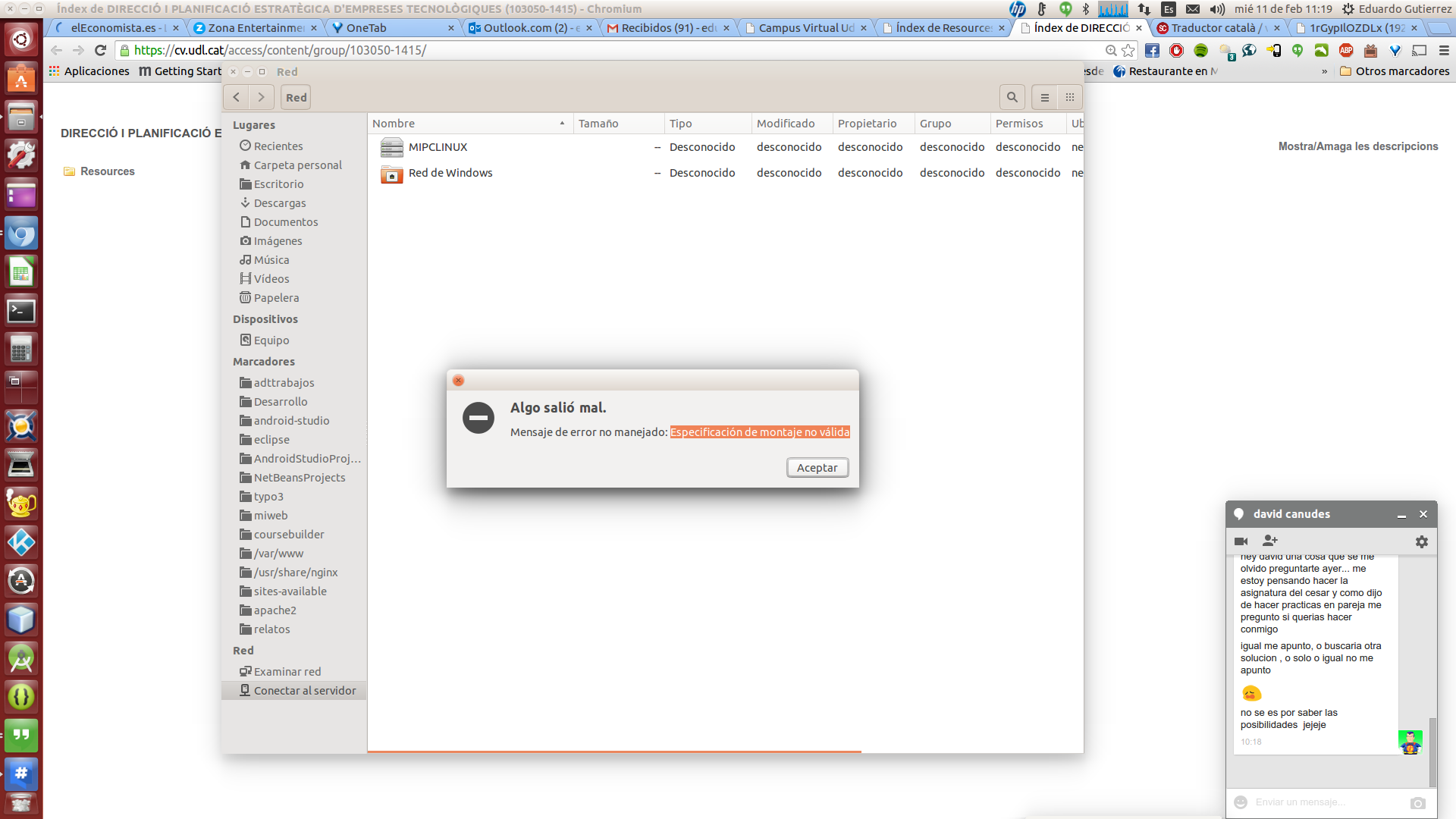Open Música in sidebar
Viewport: 1456px width, 819px height.
(271, 260)
